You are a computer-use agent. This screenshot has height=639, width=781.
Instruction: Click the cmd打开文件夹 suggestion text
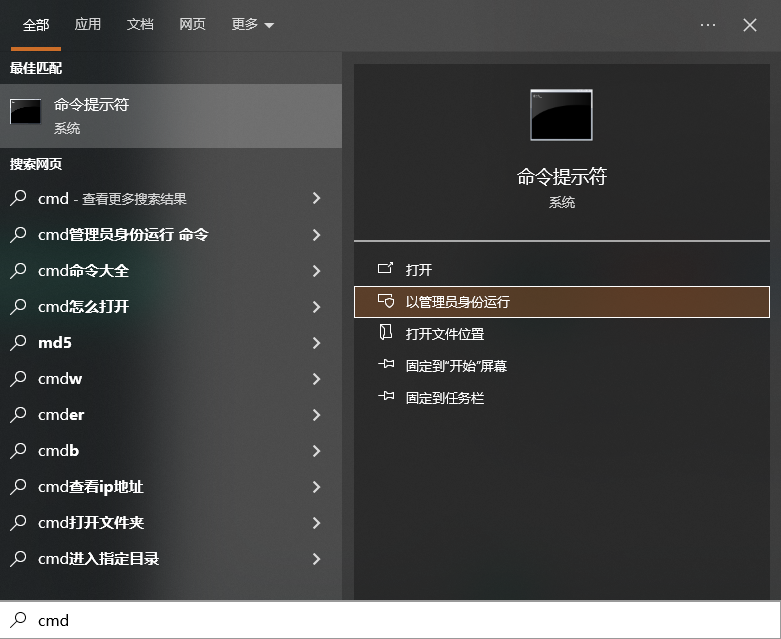pos(91,522)
